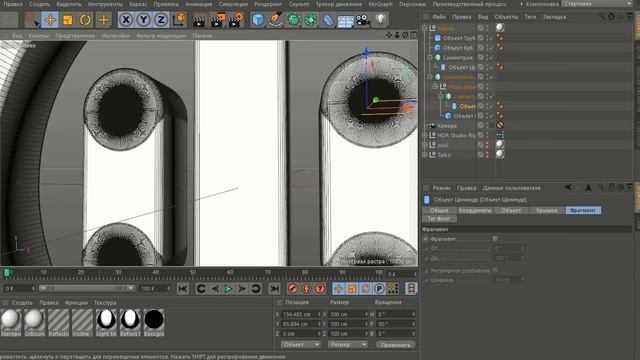Collapse the first Симметрия object expander
The height and width of the screenshot is (360, 640).
[x=430, y=58]
